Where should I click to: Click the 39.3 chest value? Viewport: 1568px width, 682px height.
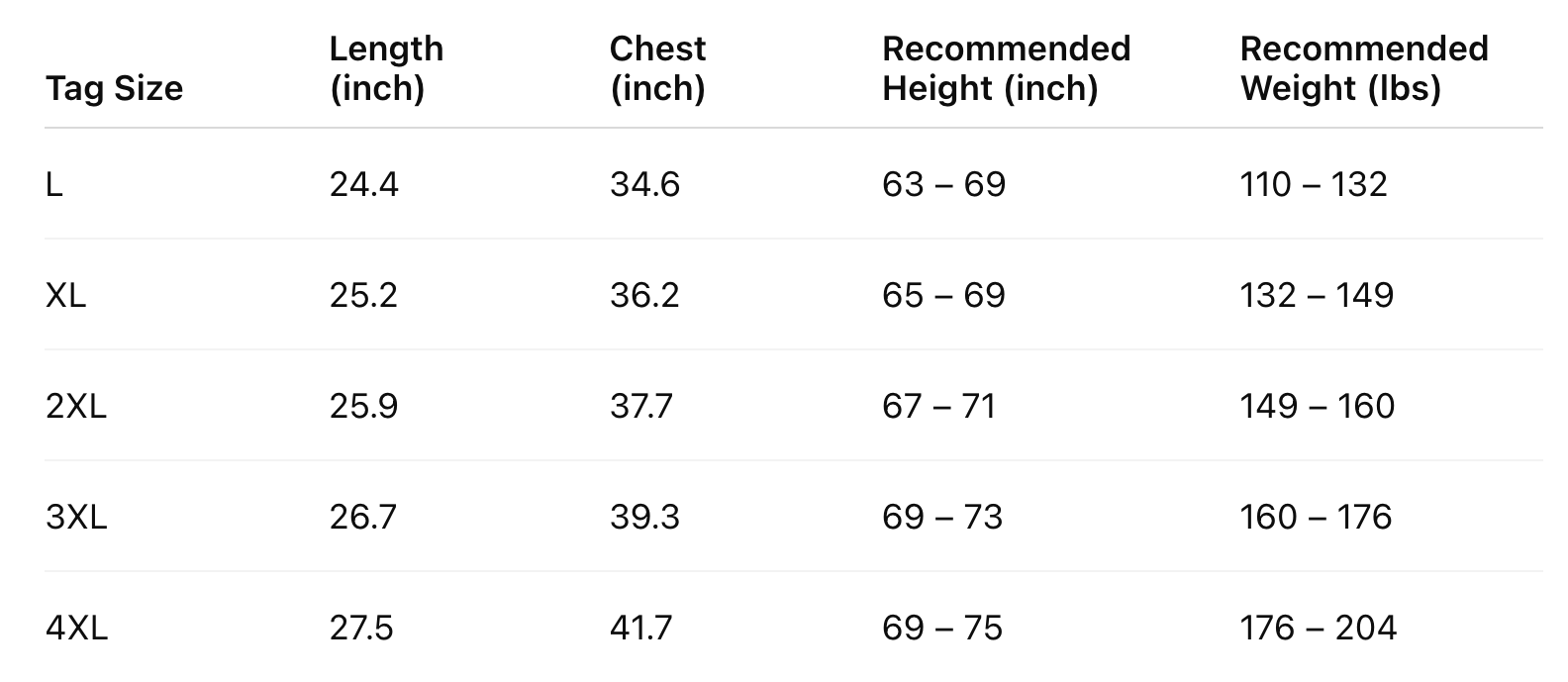pyautogui.click(x=644, y=517)
